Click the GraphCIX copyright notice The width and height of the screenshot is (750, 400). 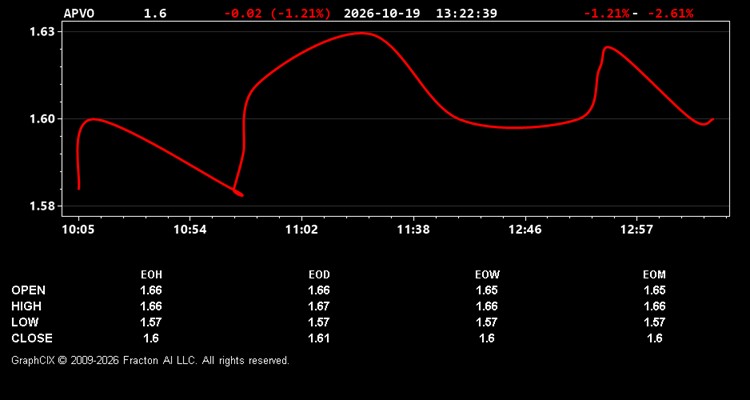(x=150, y=360)
